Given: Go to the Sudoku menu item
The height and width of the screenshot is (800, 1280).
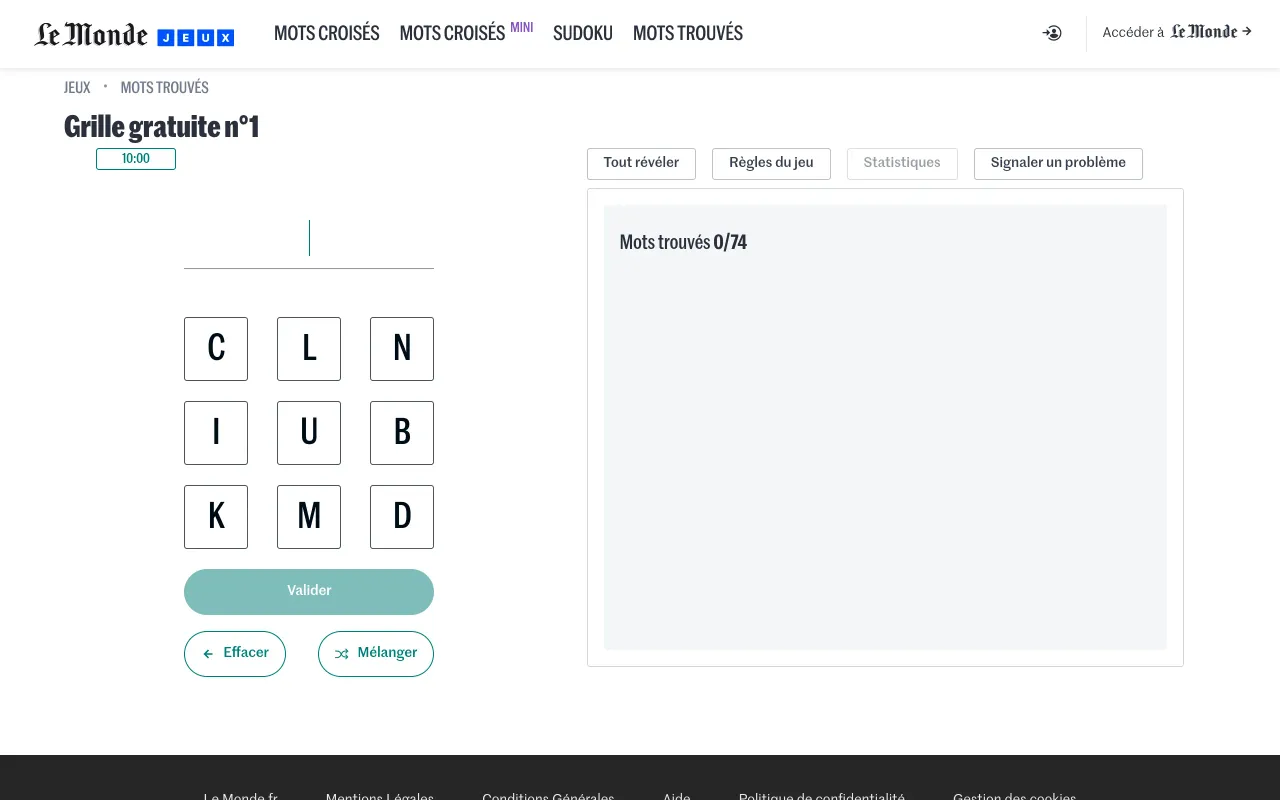Looking at the screenshot, I should [x=583, y=34].
